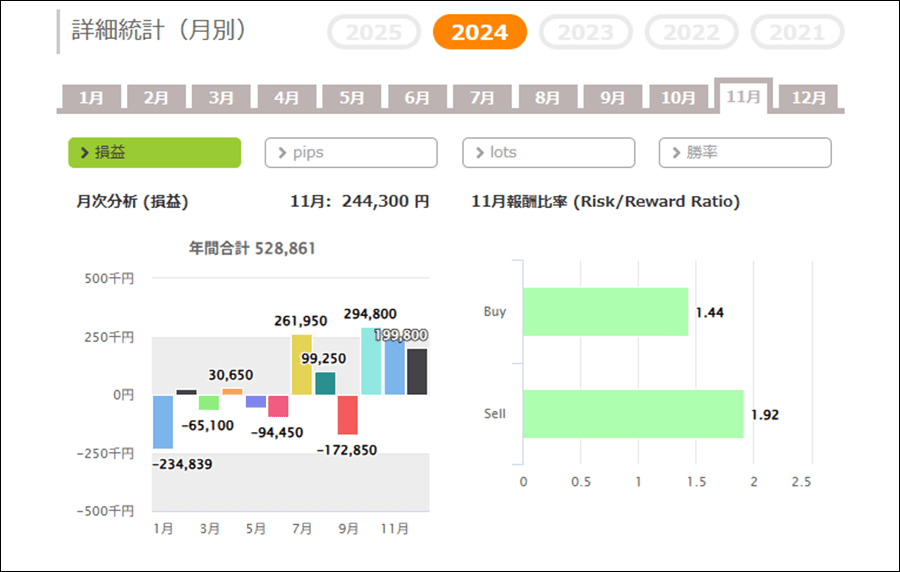Select the 2023 year button
The width and height of the screenshot is (900, 572).
(585, 33)
